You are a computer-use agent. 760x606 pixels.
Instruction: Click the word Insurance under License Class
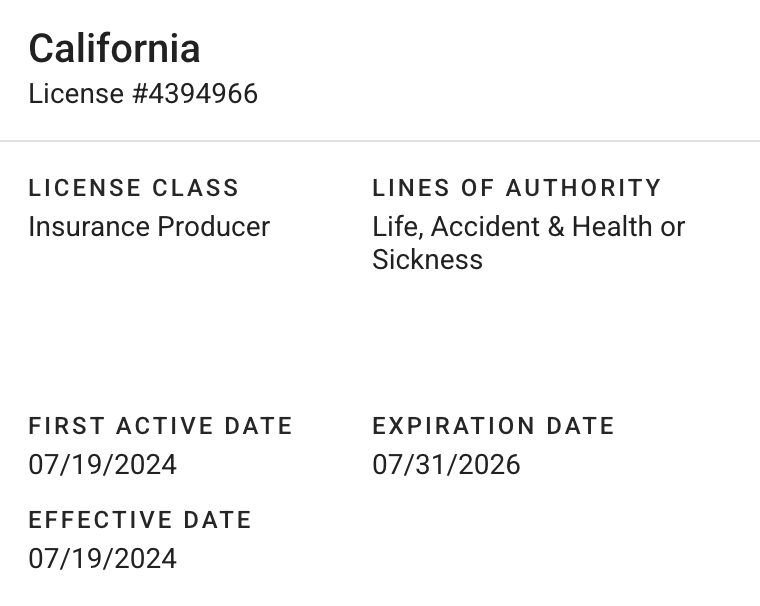87,227
